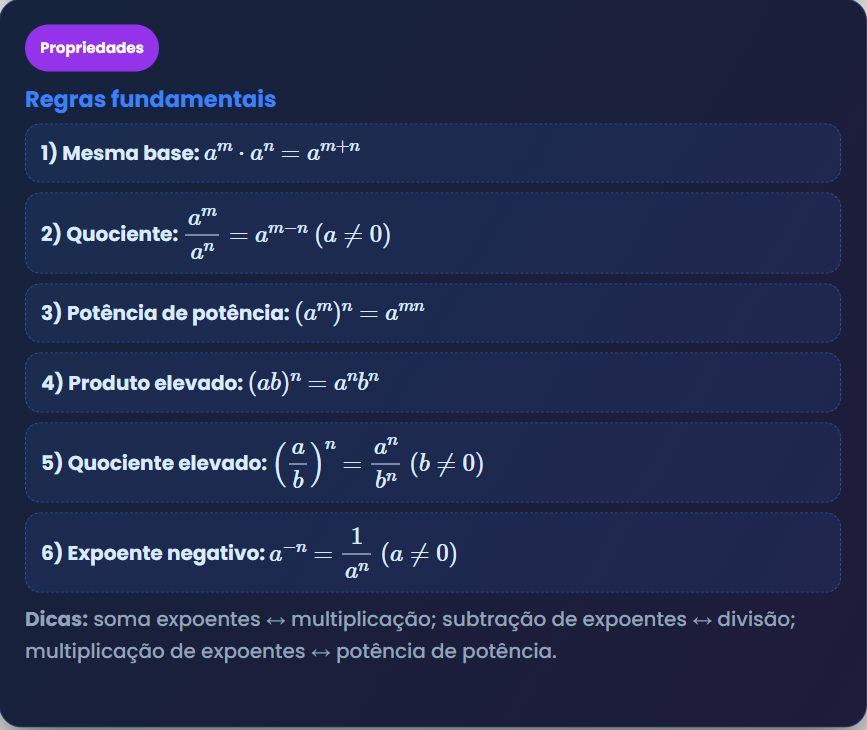Click the a^m over a^n fraction
This screenshot has height=730, width=867.
click(x=201, y=234)
